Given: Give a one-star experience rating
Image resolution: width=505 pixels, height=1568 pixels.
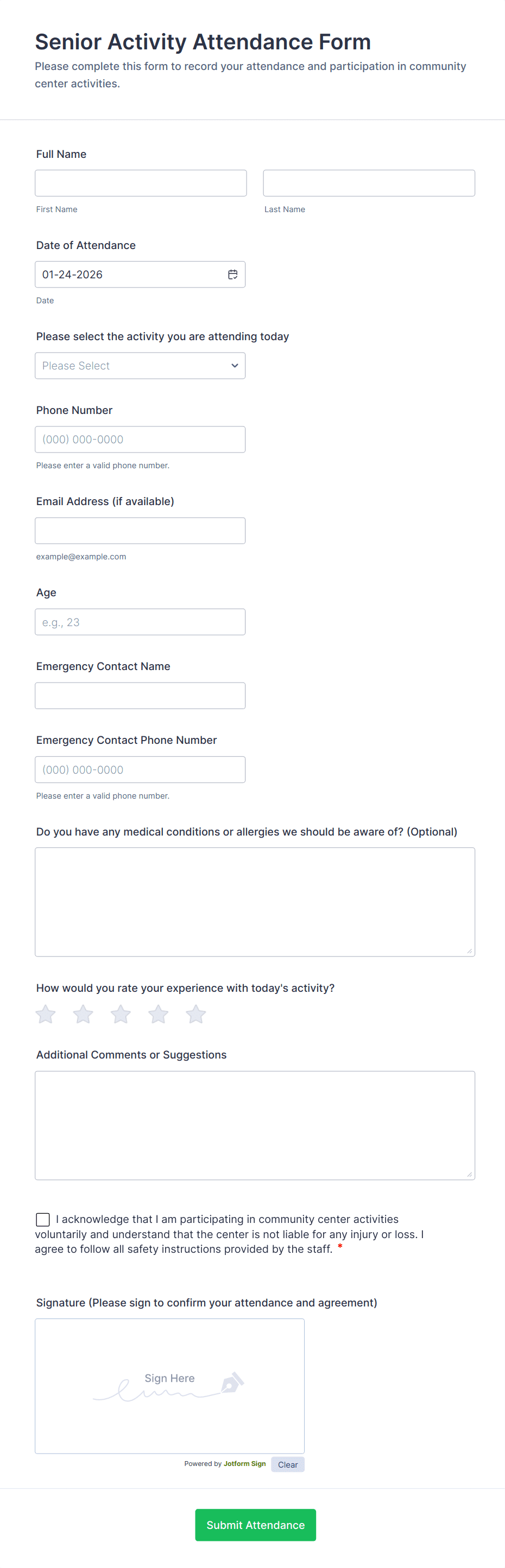Looking at the screenshot, I should [45, 1014].
